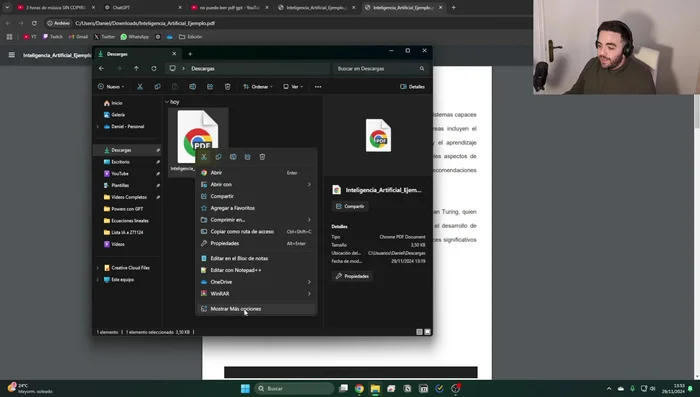
Task: Click the Delete trash icon in the context menu
Action: click(x=262, y=157)
